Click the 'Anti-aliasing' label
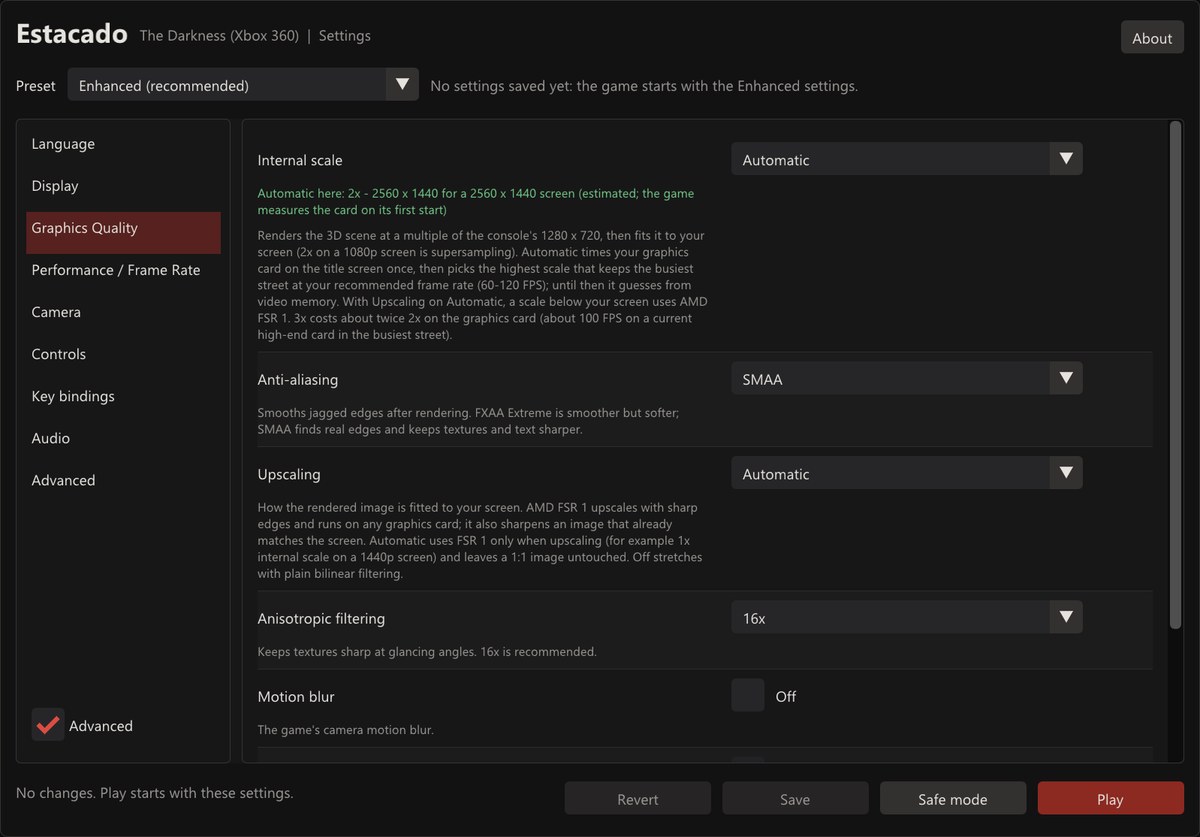This screenshot has width=1200, height=837. pos(298,379)
